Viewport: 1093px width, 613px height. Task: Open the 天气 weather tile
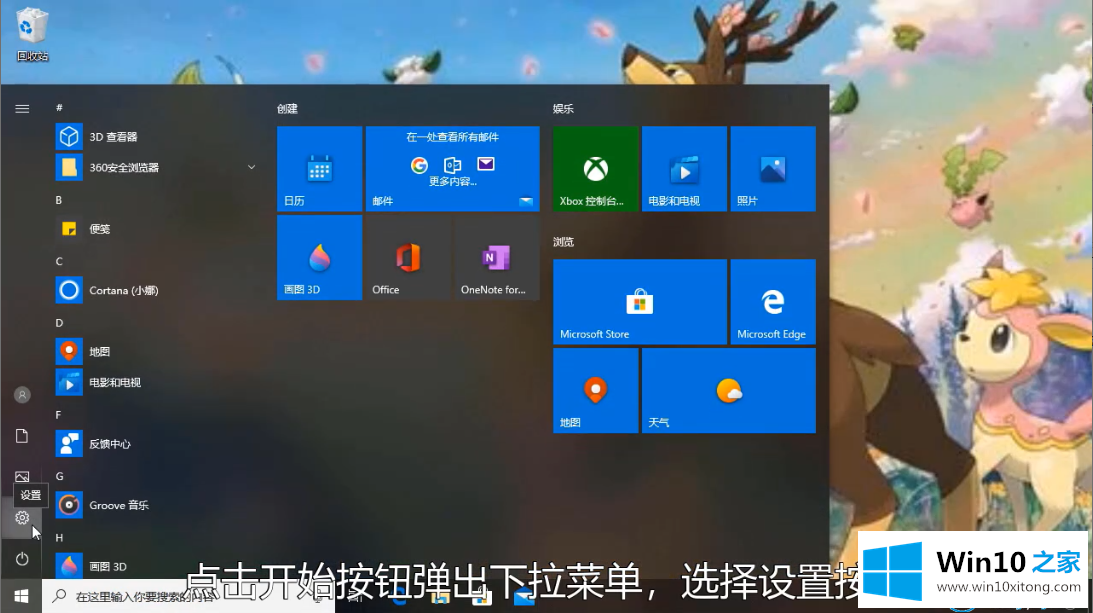click(x=728, y=391)
